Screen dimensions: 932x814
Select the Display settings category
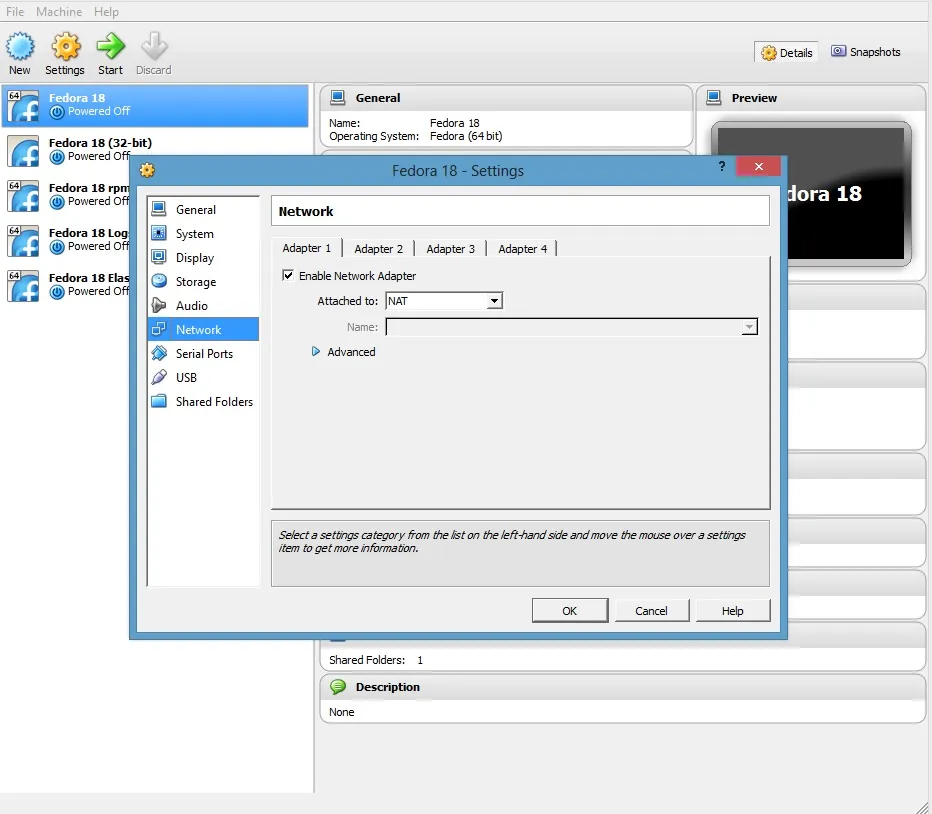(x=194, y=258)
